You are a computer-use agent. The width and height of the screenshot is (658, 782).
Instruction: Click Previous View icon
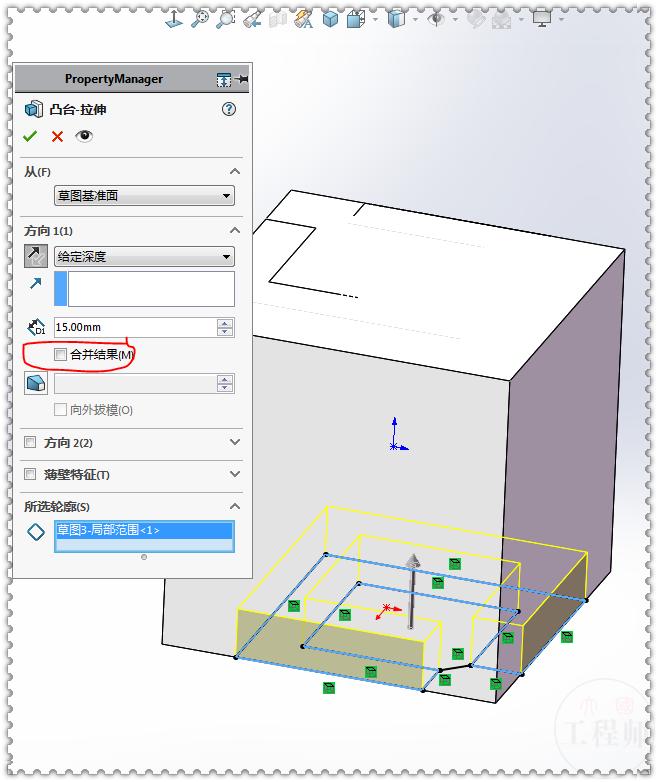[252, 19]
